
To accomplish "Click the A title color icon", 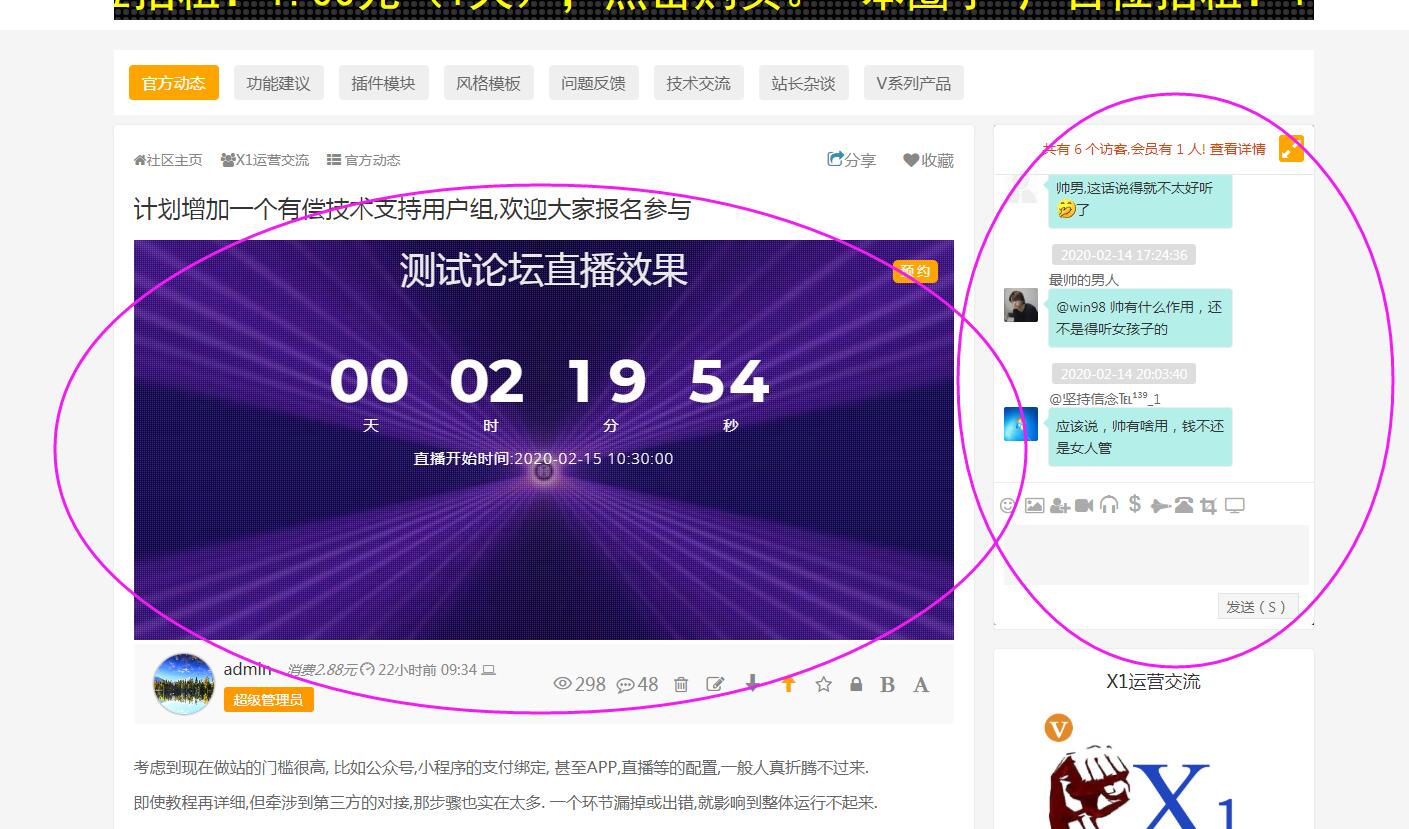I will pyautogui.click(x=921, y=685).
